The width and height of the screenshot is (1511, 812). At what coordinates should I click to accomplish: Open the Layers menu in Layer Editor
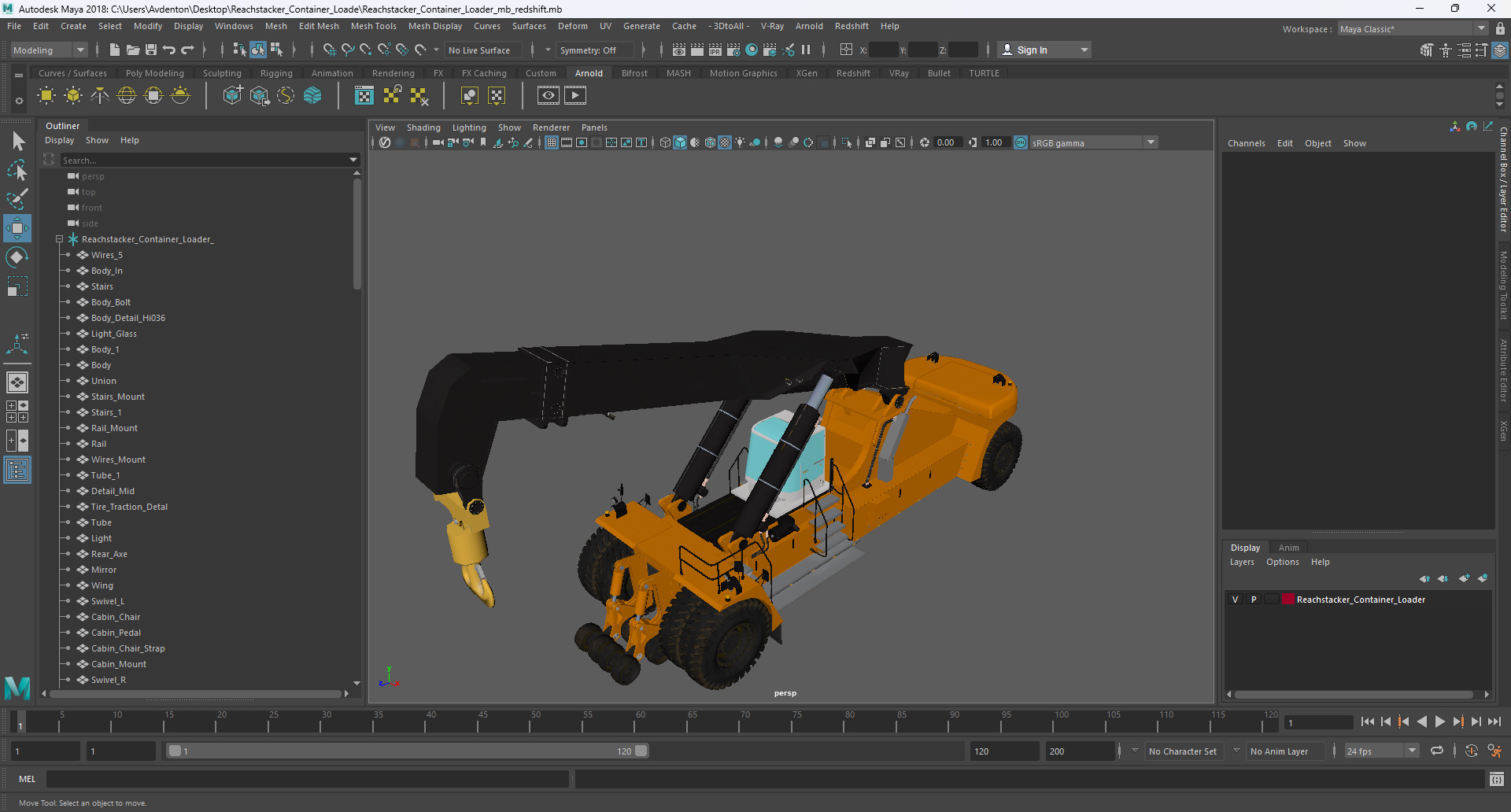click(1242, 562)
